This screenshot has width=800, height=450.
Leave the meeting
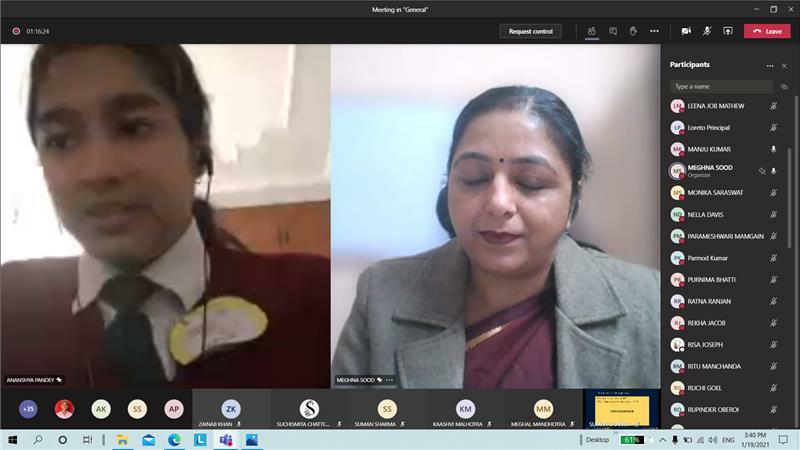point(767,31)
